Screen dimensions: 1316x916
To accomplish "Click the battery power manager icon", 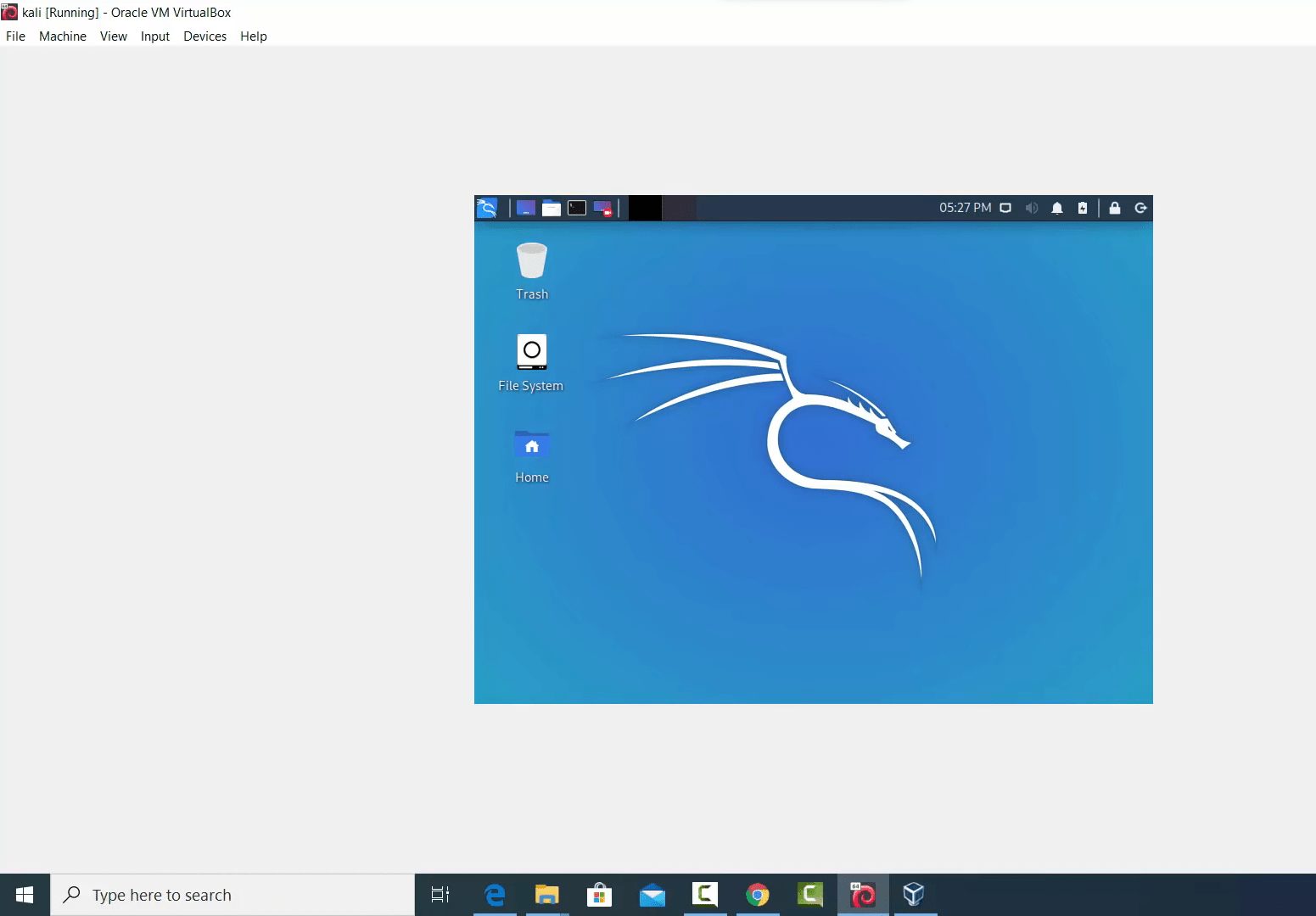I will (x=1083, y=208).
